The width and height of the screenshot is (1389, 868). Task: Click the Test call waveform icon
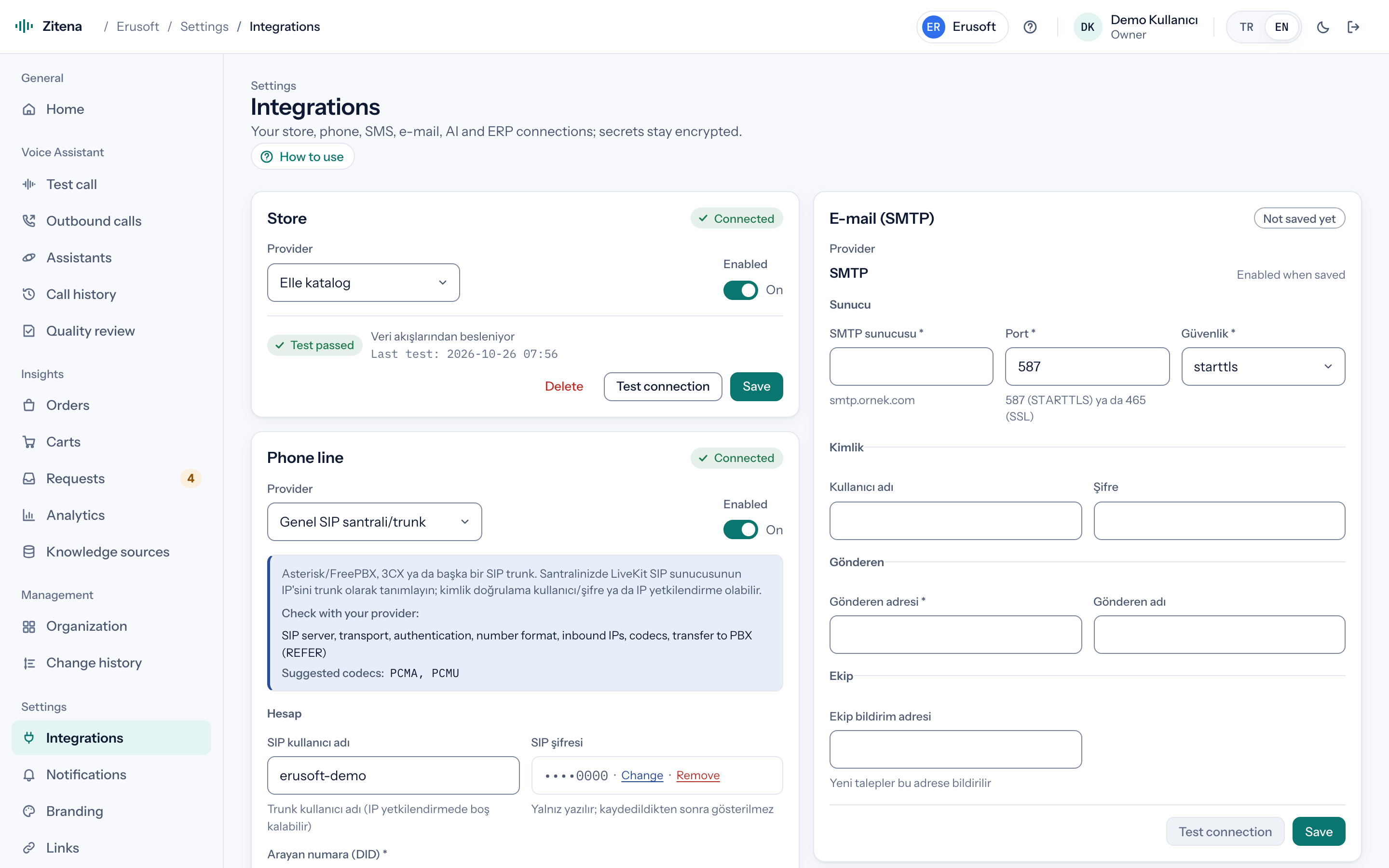(x=29, y=184)
